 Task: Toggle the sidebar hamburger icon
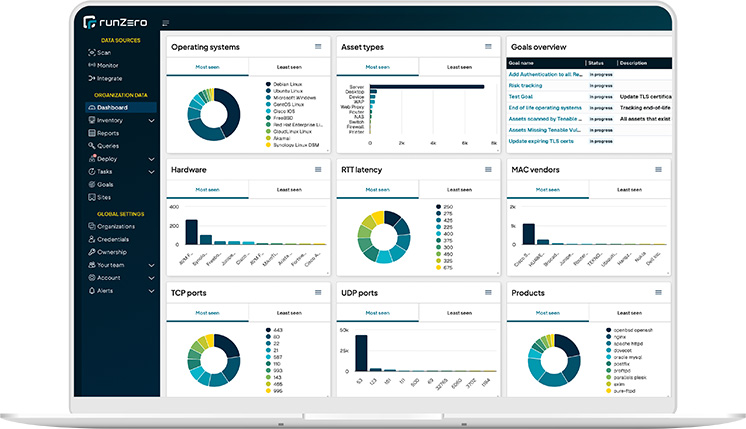click(x=165, y=23)
